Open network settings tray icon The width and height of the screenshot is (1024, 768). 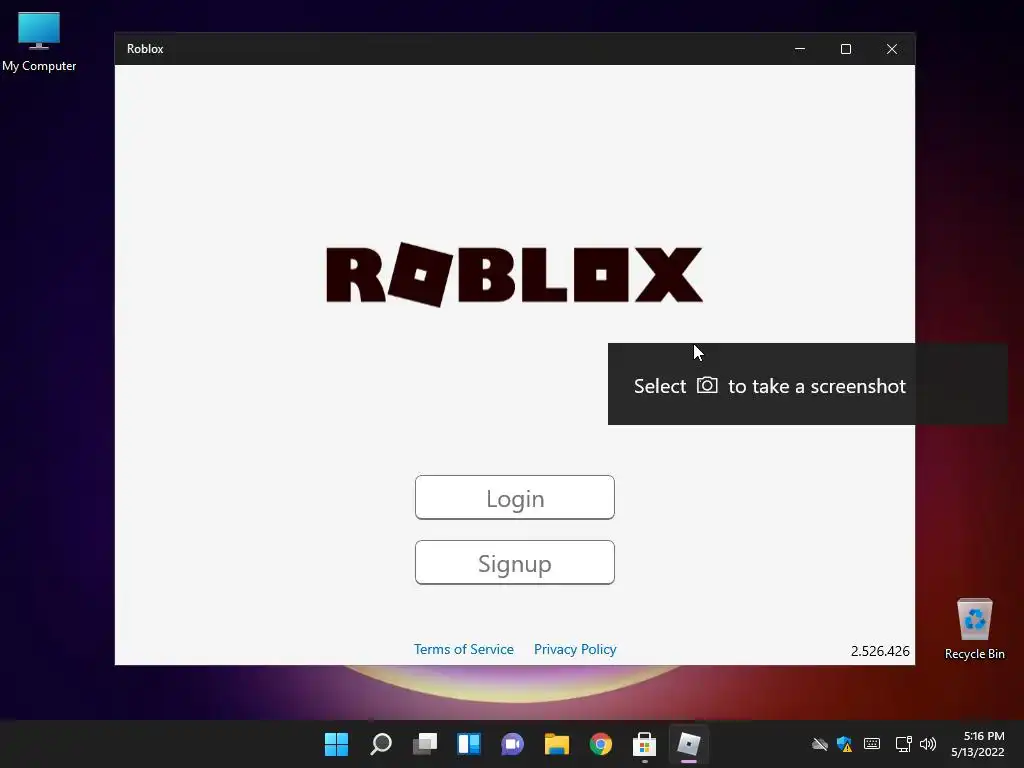pos(904,744)
